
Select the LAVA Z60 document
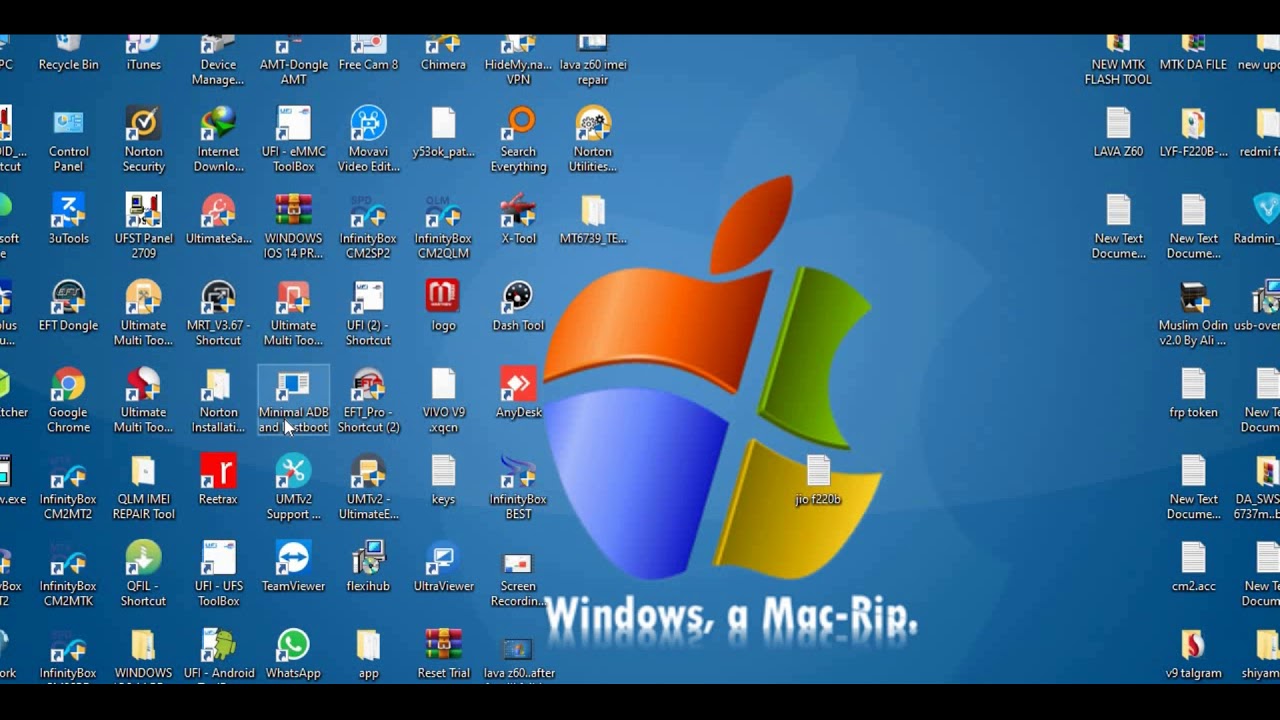click(x=1118, y=134)
